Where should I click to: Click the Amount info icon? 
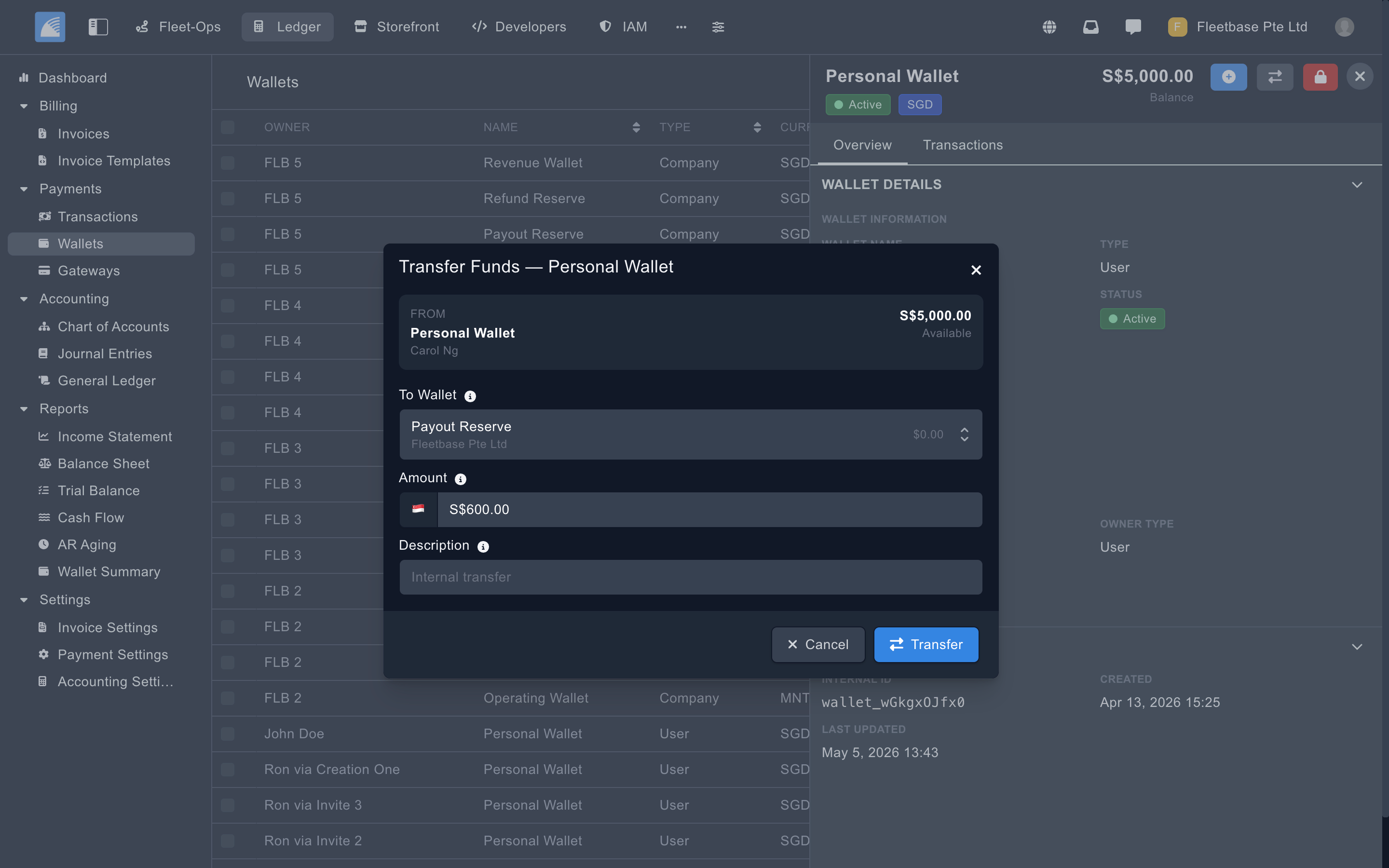[x=460, y=479]
